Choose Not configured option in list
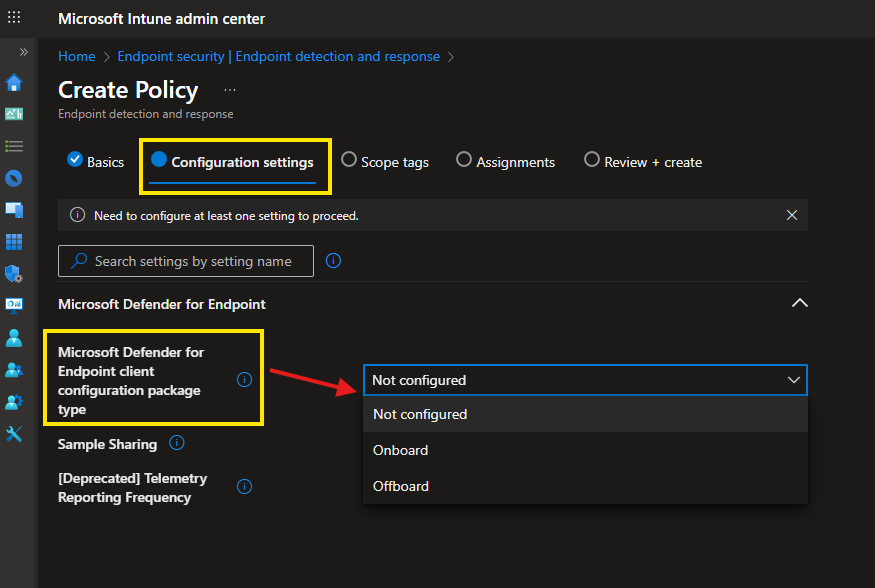Image resolution: width=875 pixels, height=588 pixels. (x=585, y=415)
